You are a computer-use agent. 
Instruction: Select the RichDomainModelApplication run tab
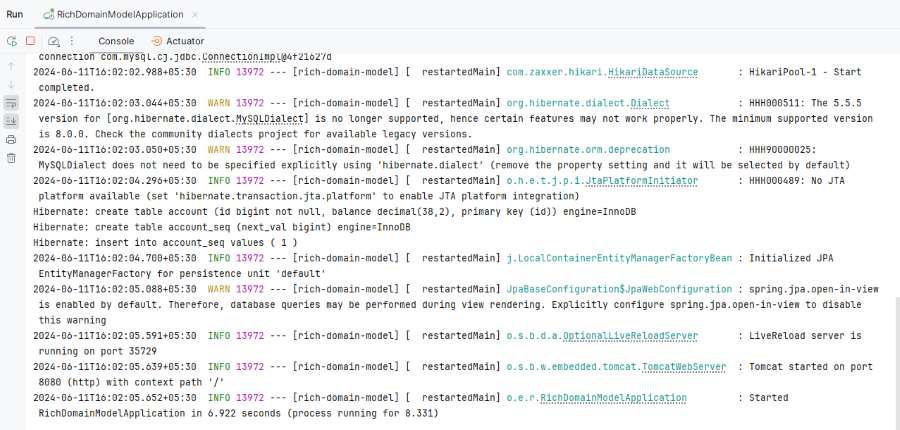[x=121, y=14]
